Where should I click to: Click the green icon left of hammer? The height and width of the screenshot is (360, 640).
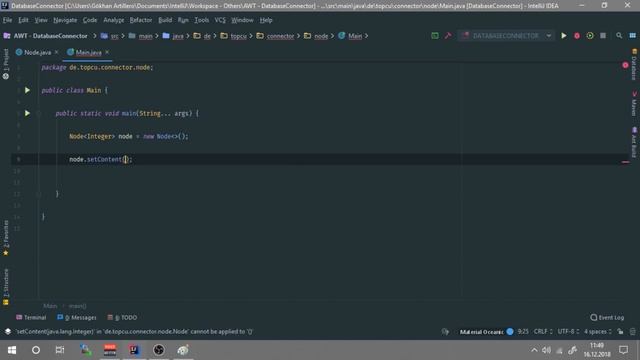click(435, 36)
